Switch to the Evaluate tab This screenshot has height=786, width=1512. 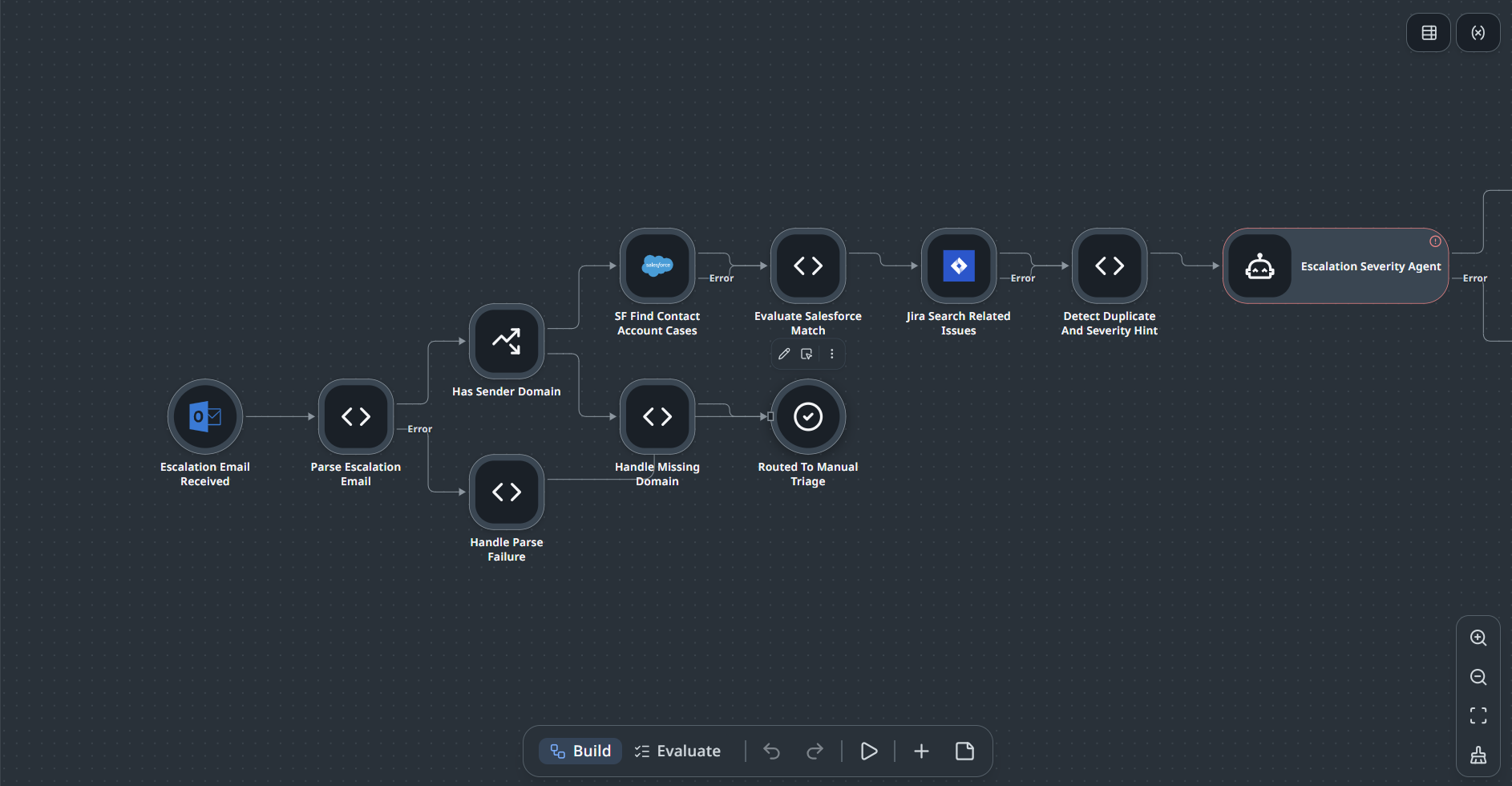click(x=677, y=751)
